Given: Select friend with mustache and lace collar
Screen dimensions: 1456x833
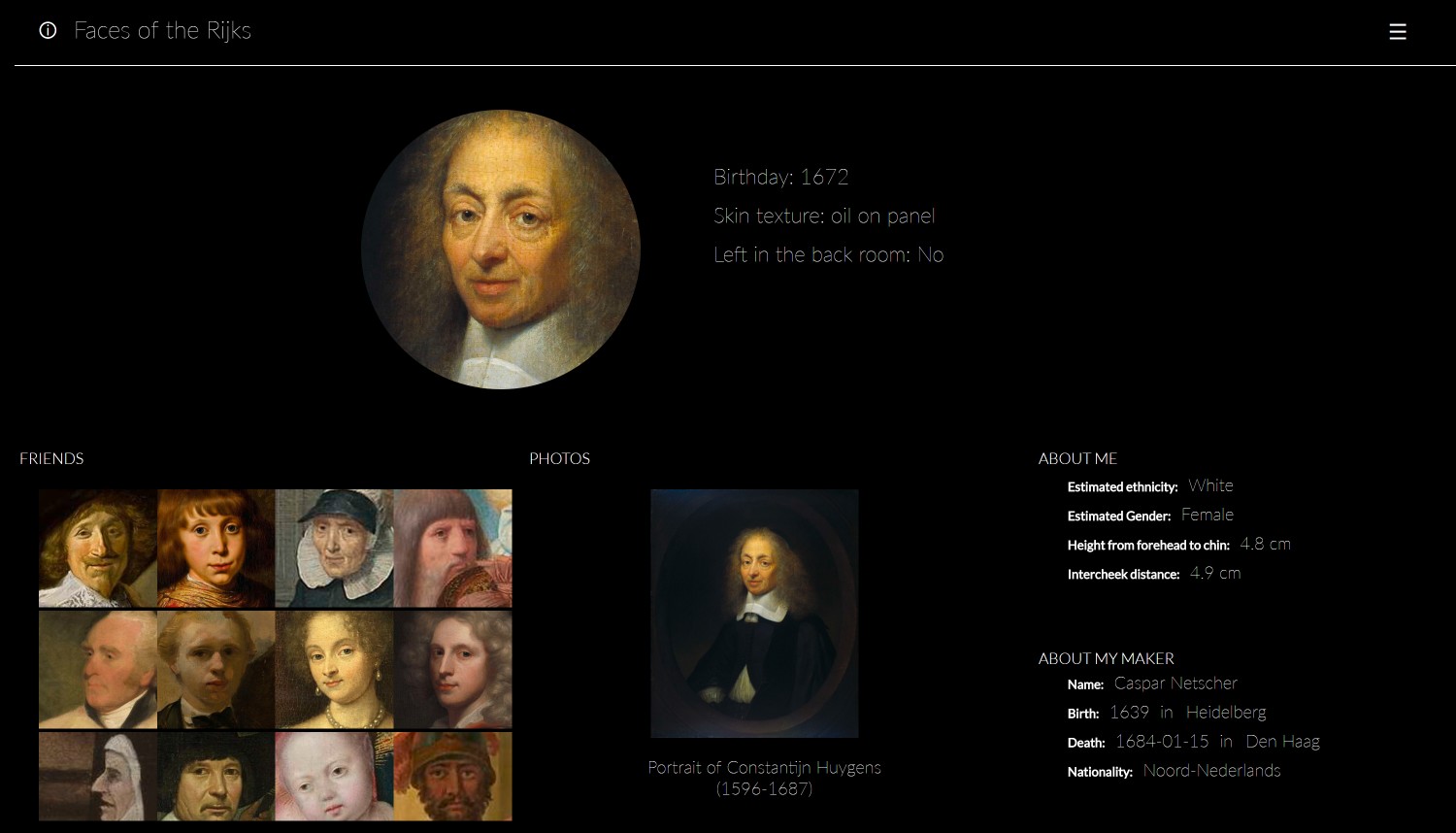Looking at the screenshot, I should 98,549.
